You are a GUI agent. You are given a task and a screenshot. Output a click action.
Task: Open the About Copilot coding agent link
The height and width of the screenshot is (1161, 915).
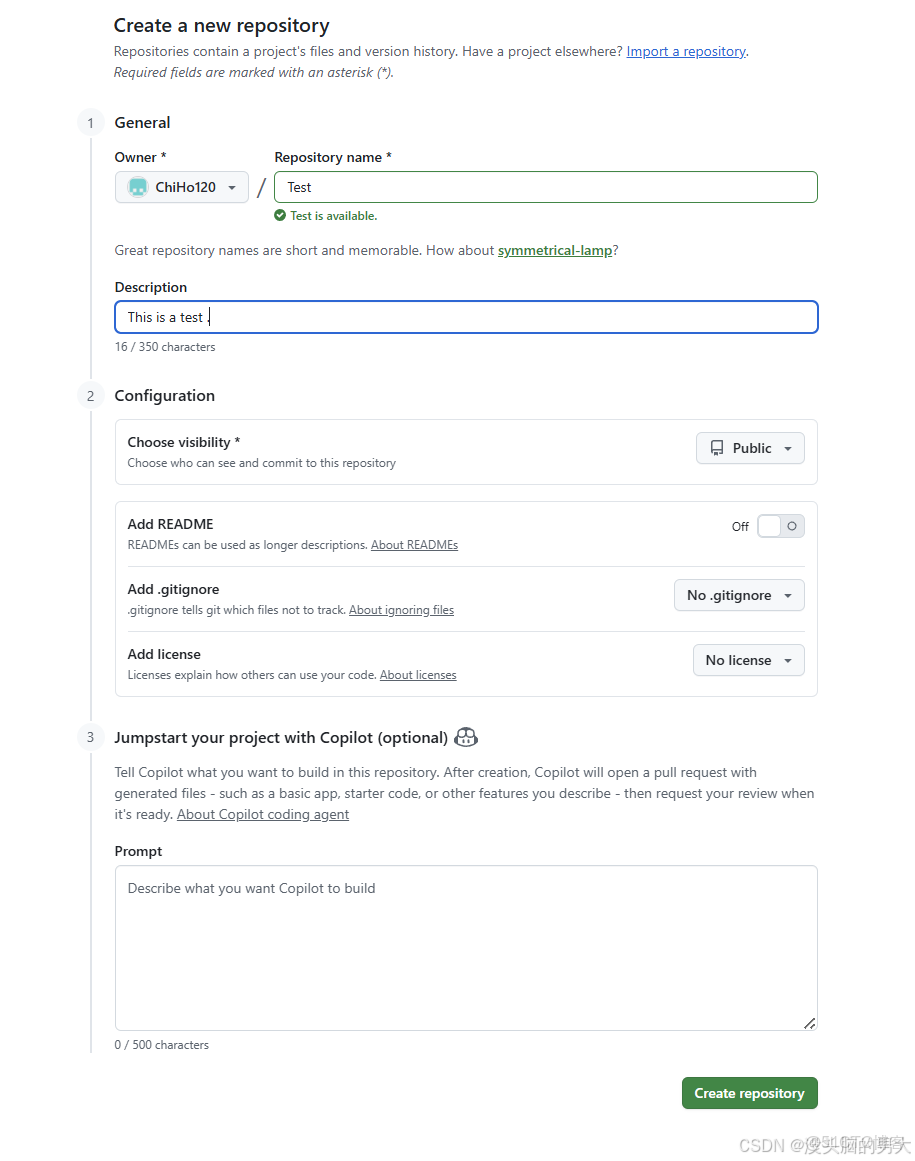click(262, 814)
